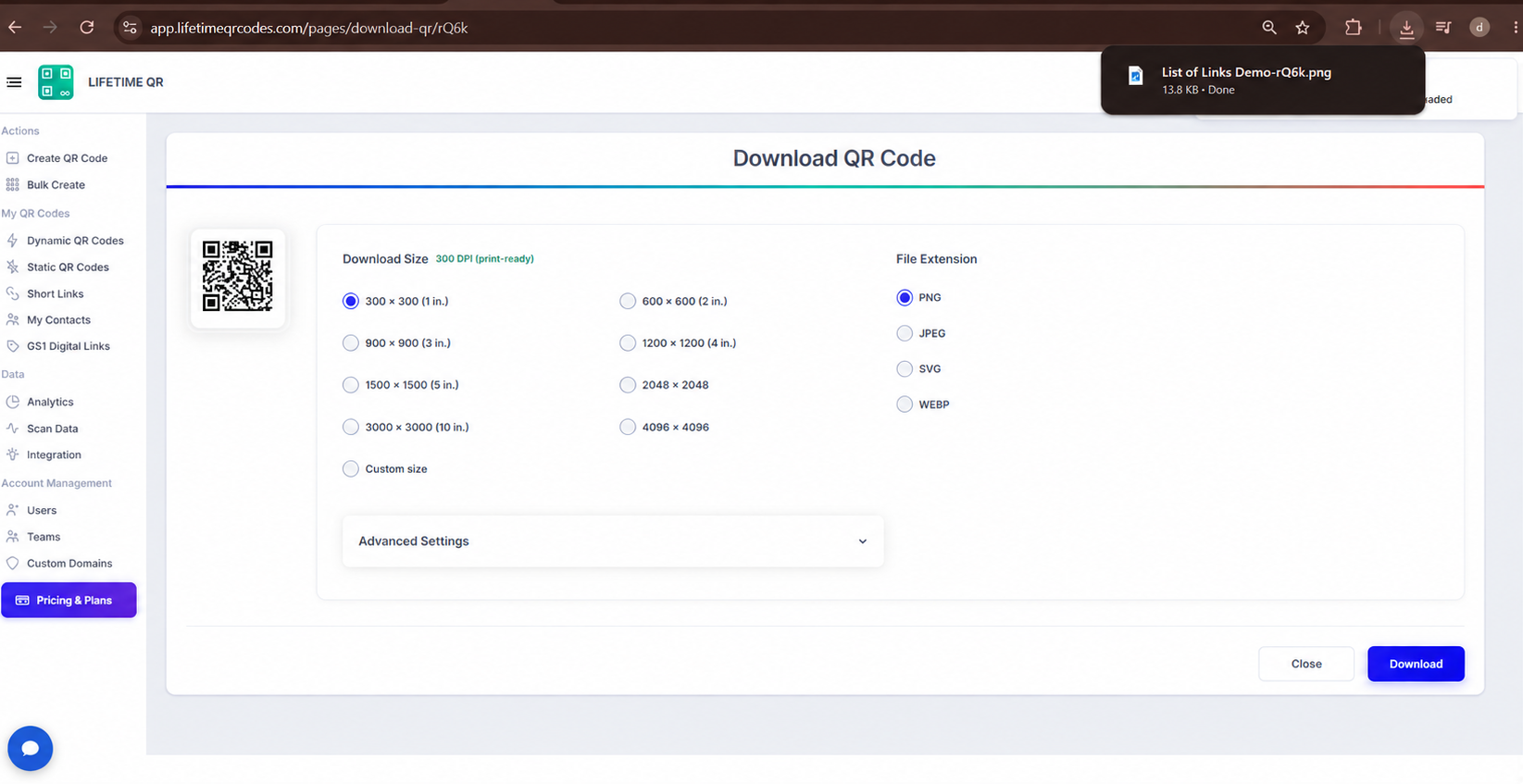Open the Teams page
Viewport: 1523px width, 784px height.
click(x=44, y=537)
